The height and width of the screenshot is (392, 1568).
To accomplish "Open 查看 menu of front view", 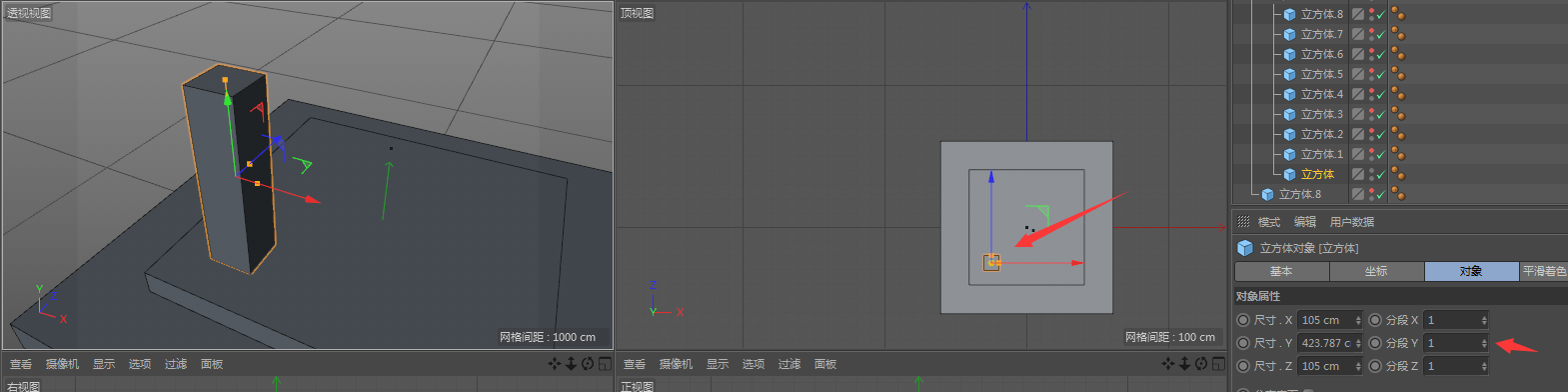I will (x=635, y=364).
